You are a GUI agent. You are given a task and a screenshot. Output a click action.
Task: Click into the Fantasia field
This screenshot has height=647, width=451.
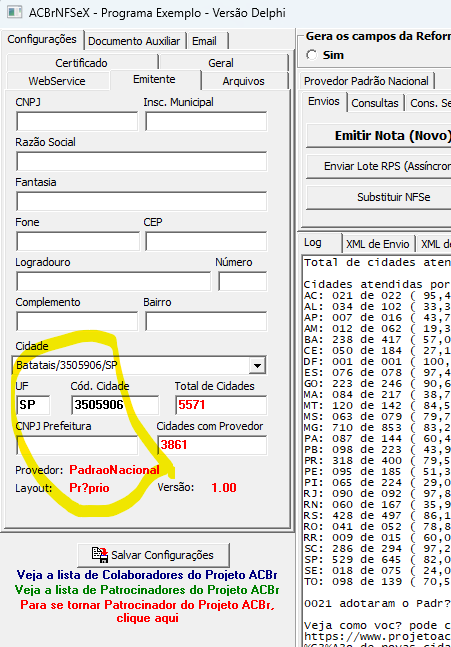(x=142, y=202)
